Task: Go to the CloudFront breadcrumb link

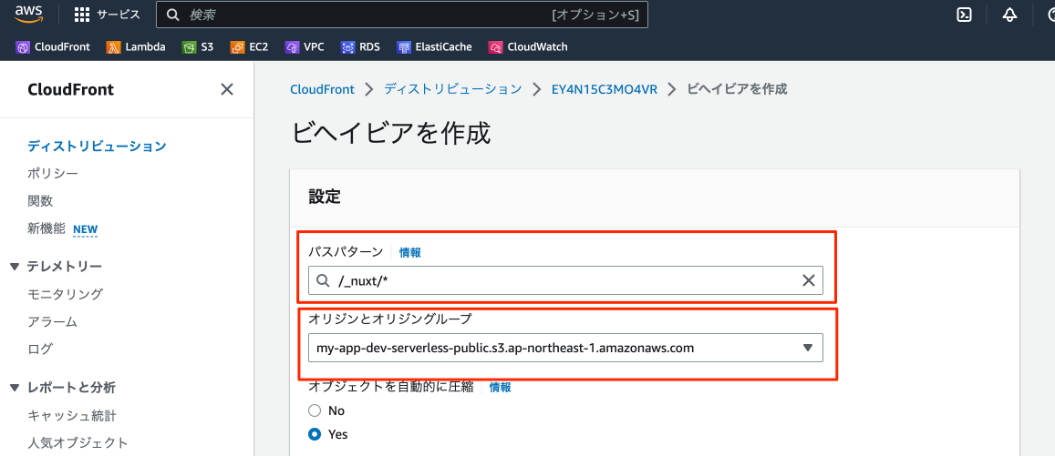Action: click(322, 89)
